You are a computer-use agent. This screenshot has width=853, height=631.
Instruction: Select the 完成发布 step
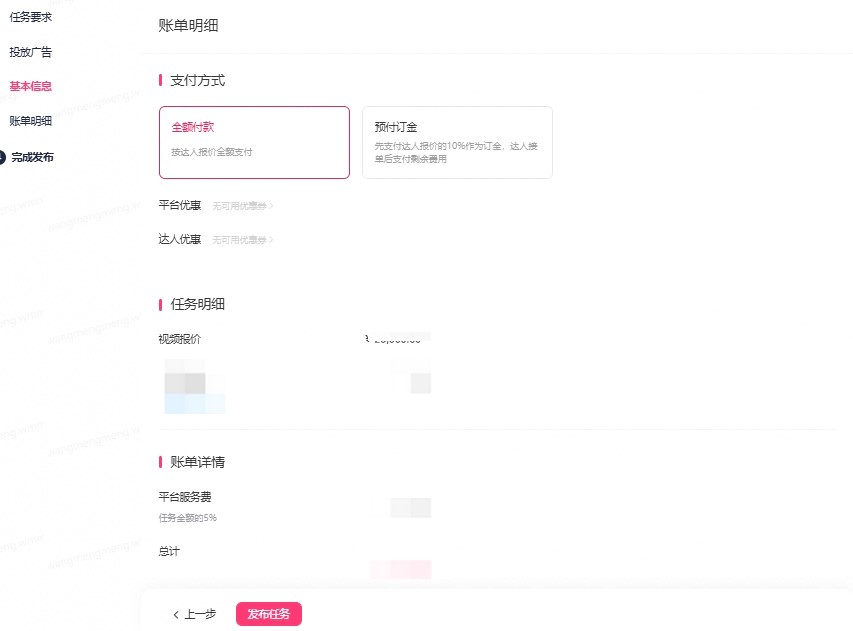[x=33, y=157]
